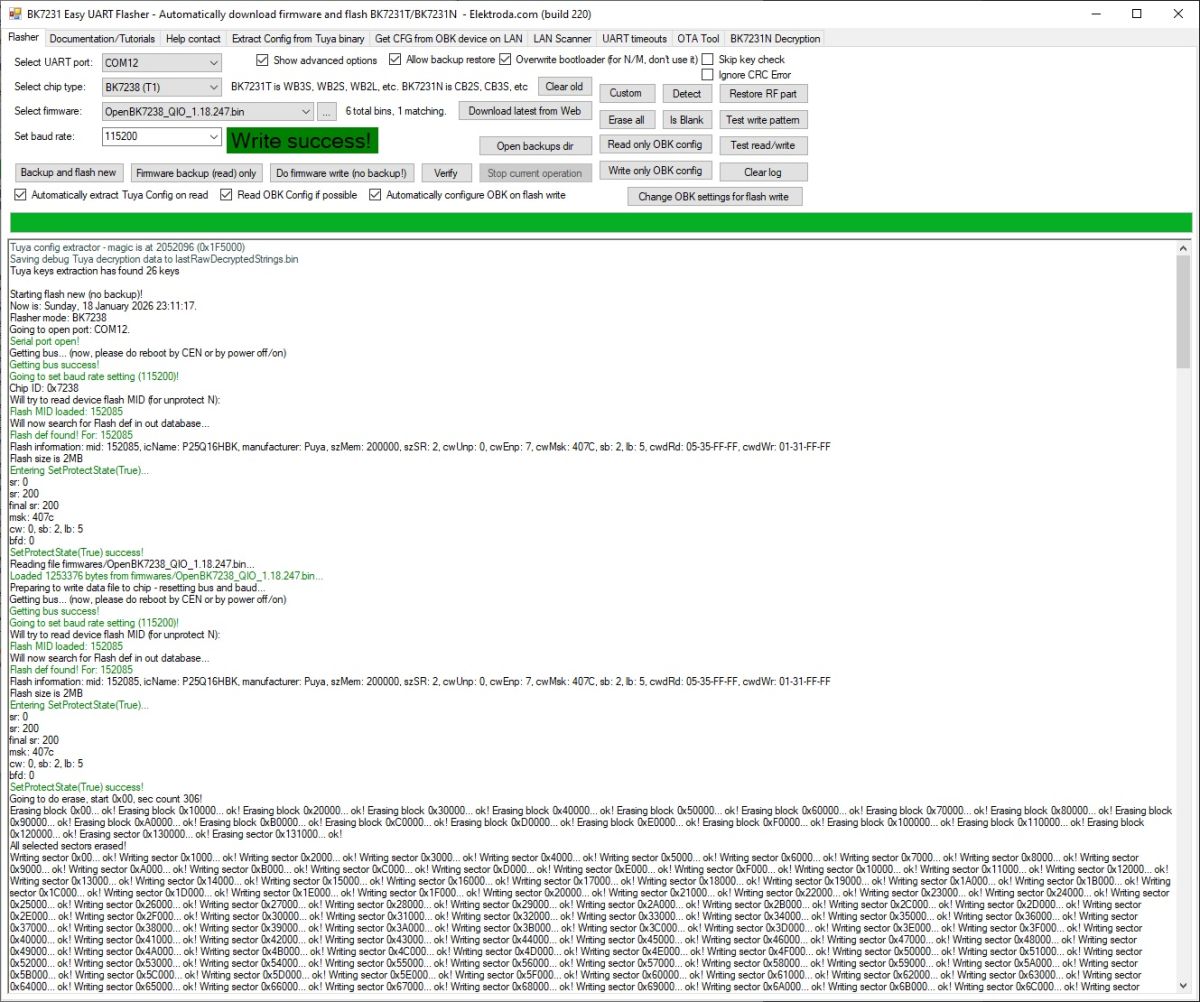
Task: Click the Clear old button
Action: 564,87
